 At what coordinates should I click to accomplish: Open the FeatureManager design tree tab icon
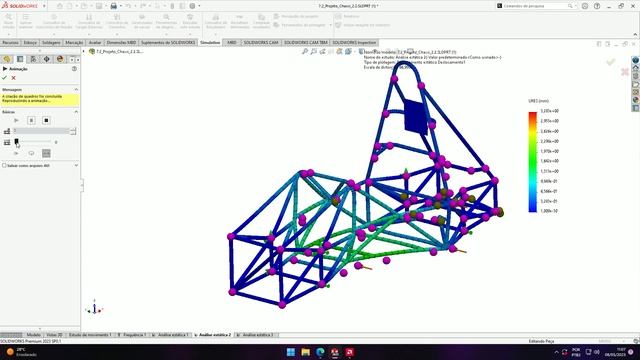[x=7, y=59]
